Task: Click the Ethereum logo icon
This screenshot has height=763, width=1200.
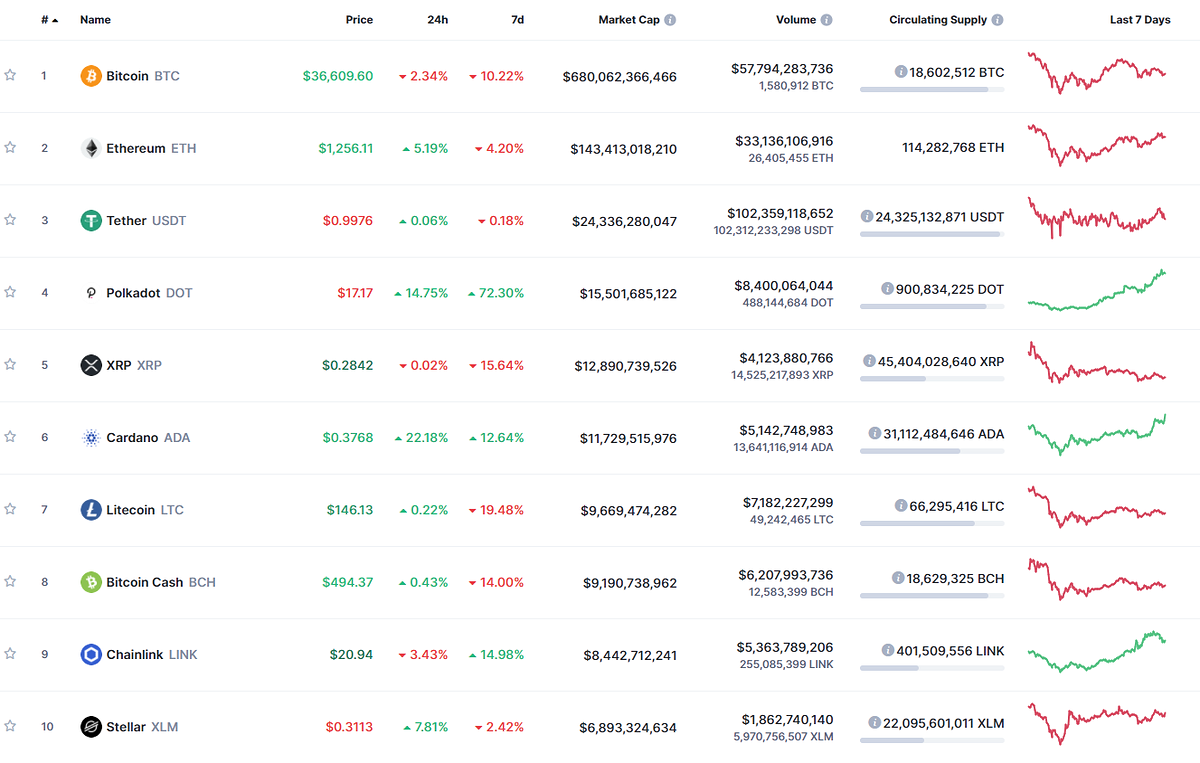Action: pos(91,148)
